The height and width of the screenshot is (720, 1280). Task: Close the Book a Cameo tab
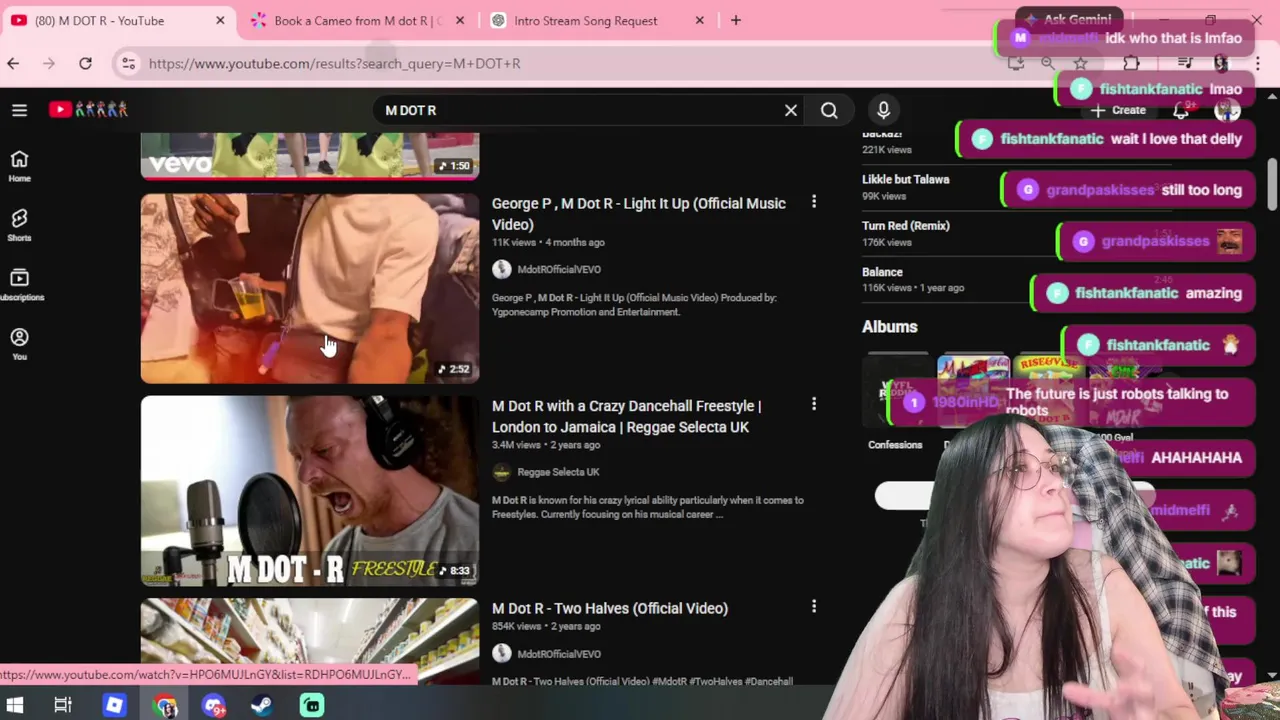tap(460, 20)
